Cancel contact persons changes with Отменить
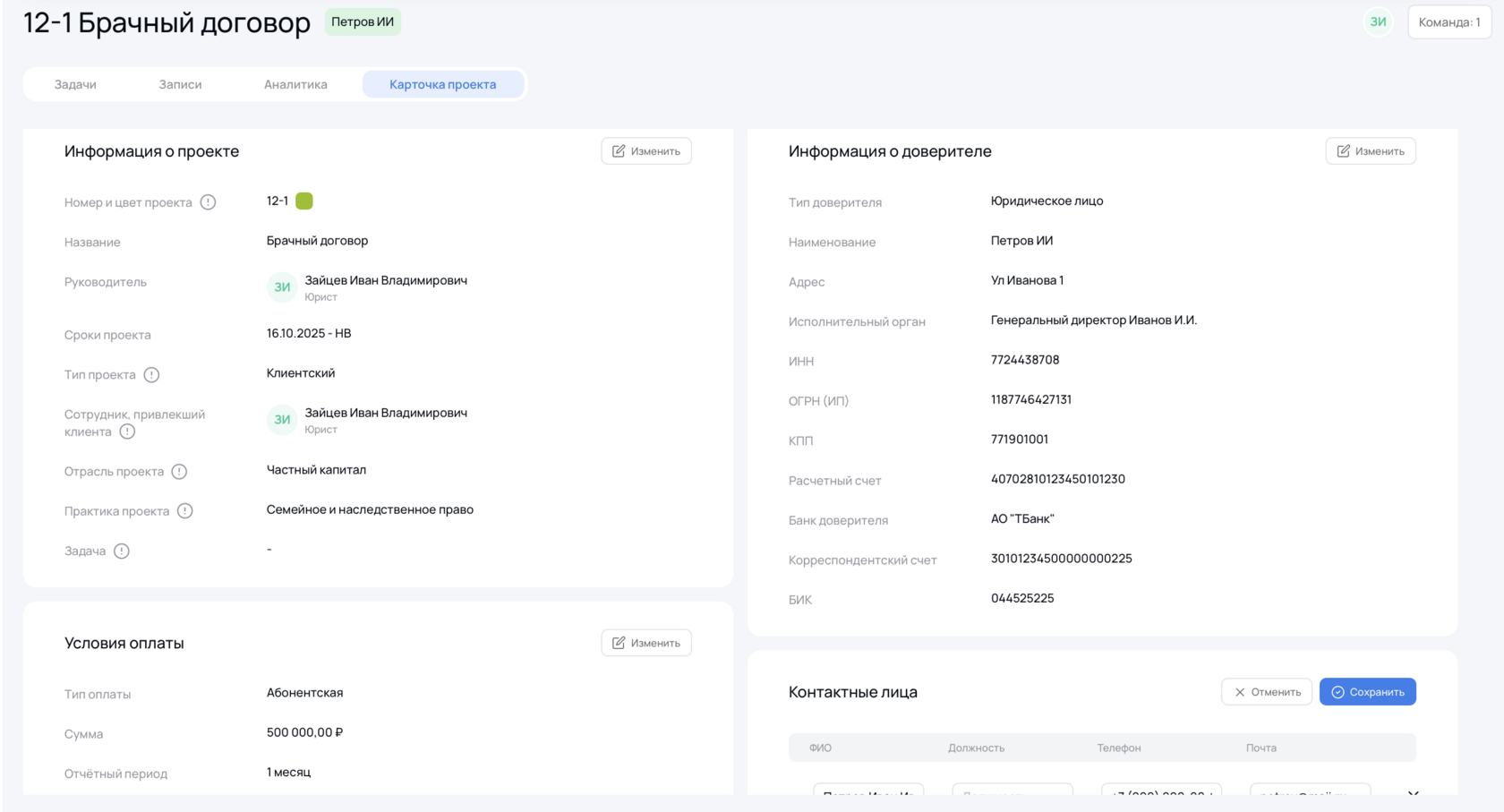The width and height of the screenshot is (1504, 812). tap(1266, 692)
